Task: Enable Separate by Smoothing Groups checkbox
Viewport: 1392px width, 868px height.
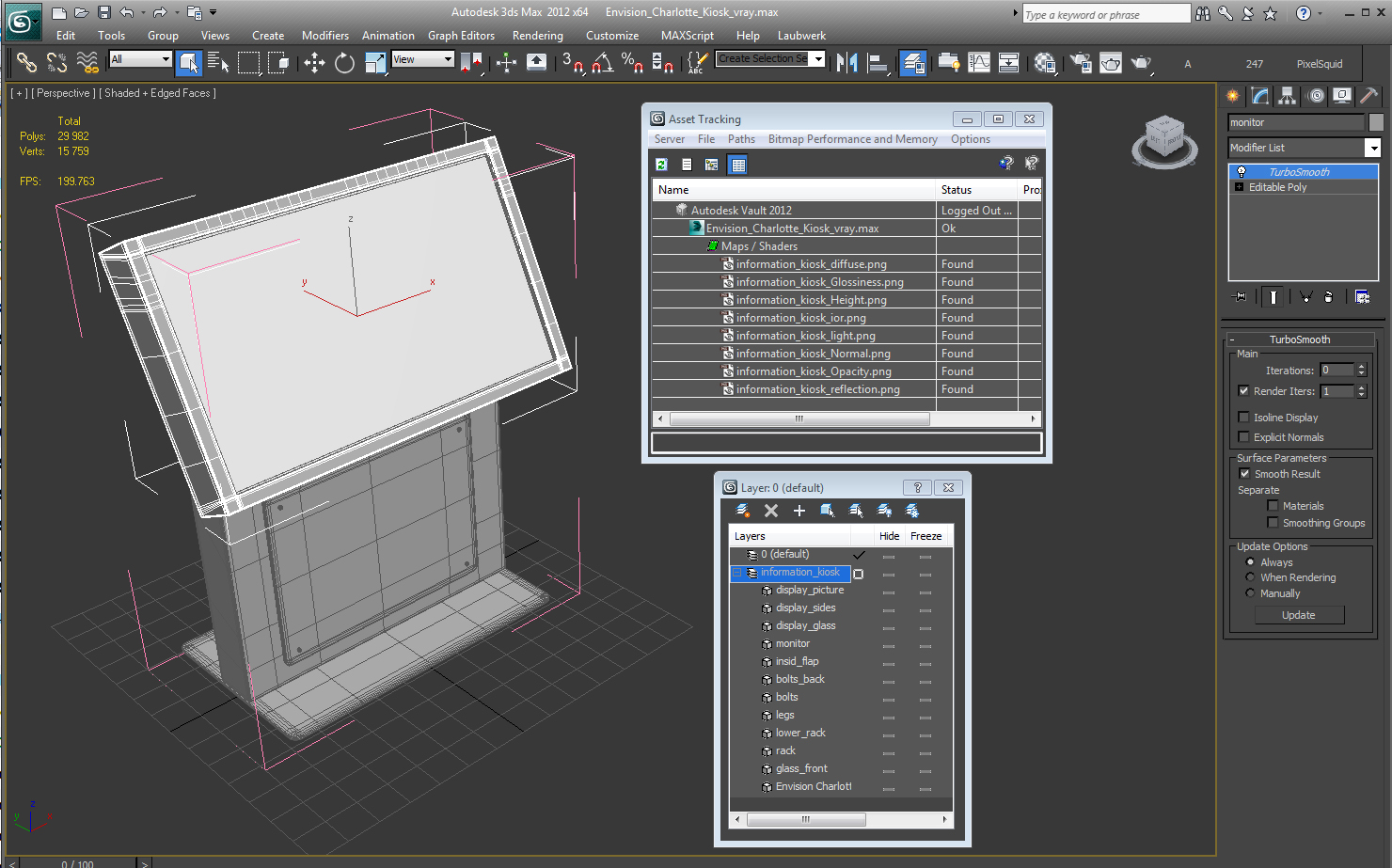Action: 1273,523
